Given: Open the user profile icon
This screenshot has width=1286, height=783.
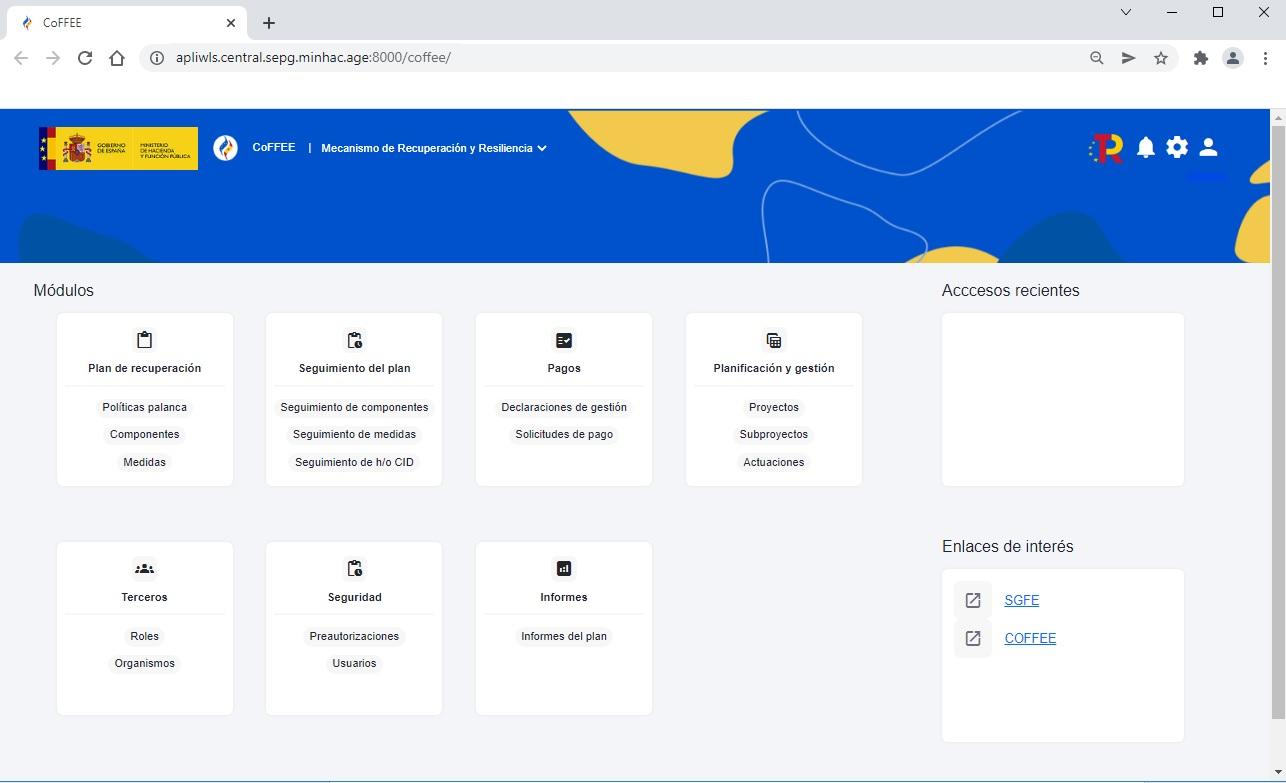Looking at the screenshot, I should (1208, 147).
